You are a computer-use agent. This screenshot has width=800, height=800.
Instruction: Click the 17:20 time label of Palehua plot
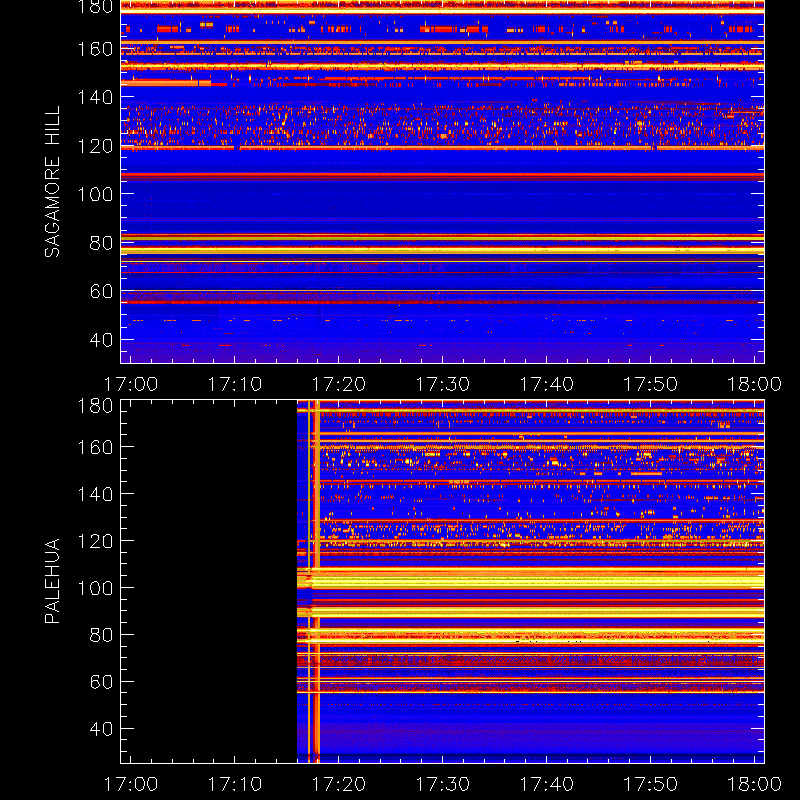pyautogui.click(x=339, y=784)
